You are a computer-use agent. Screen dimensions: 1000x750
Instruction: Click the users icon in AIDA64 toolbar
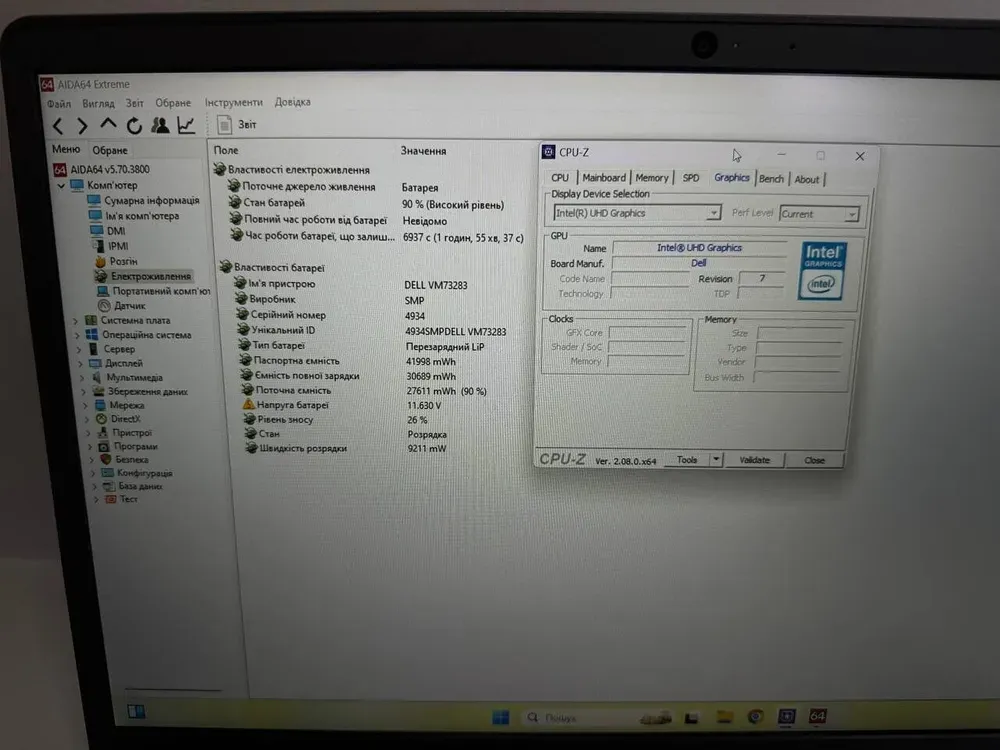[160, 125]
